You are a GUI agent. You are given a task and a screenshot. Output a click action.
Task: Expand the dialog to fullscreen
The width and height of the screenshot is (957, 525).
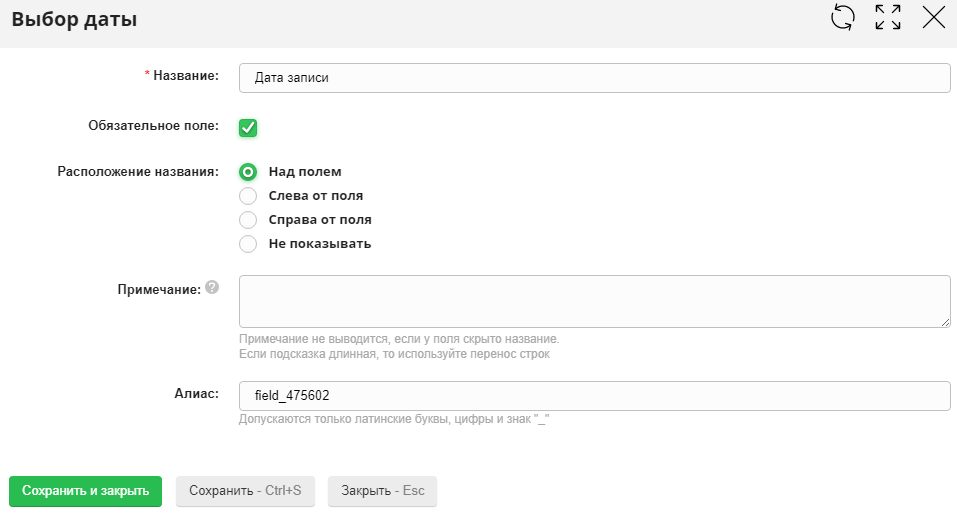point(888,17)
